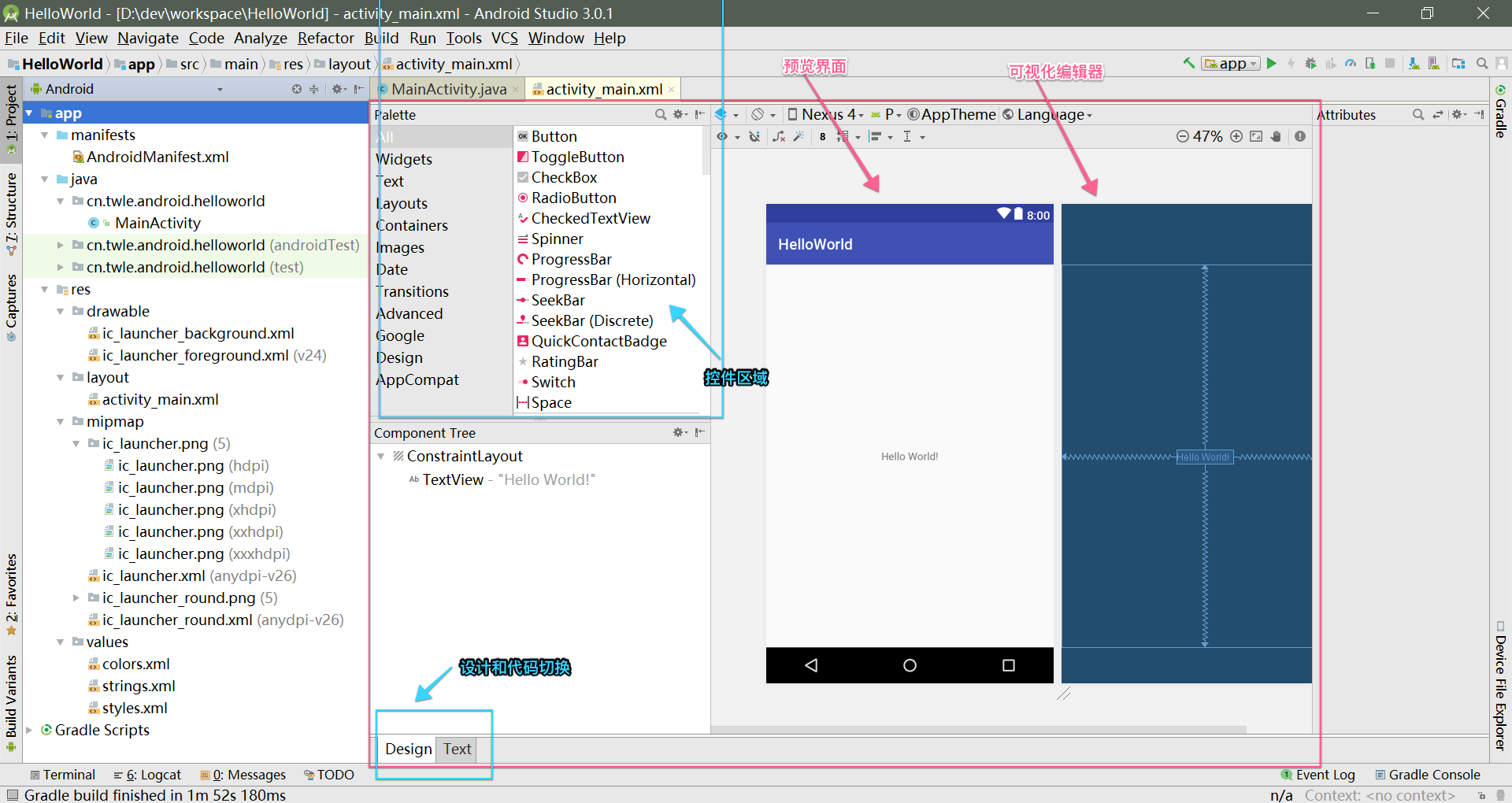The height and width of the screenshot is (803, 1512).
Task: Click the Zoom to Fit Screen icon
Action: click(1256, 136)
